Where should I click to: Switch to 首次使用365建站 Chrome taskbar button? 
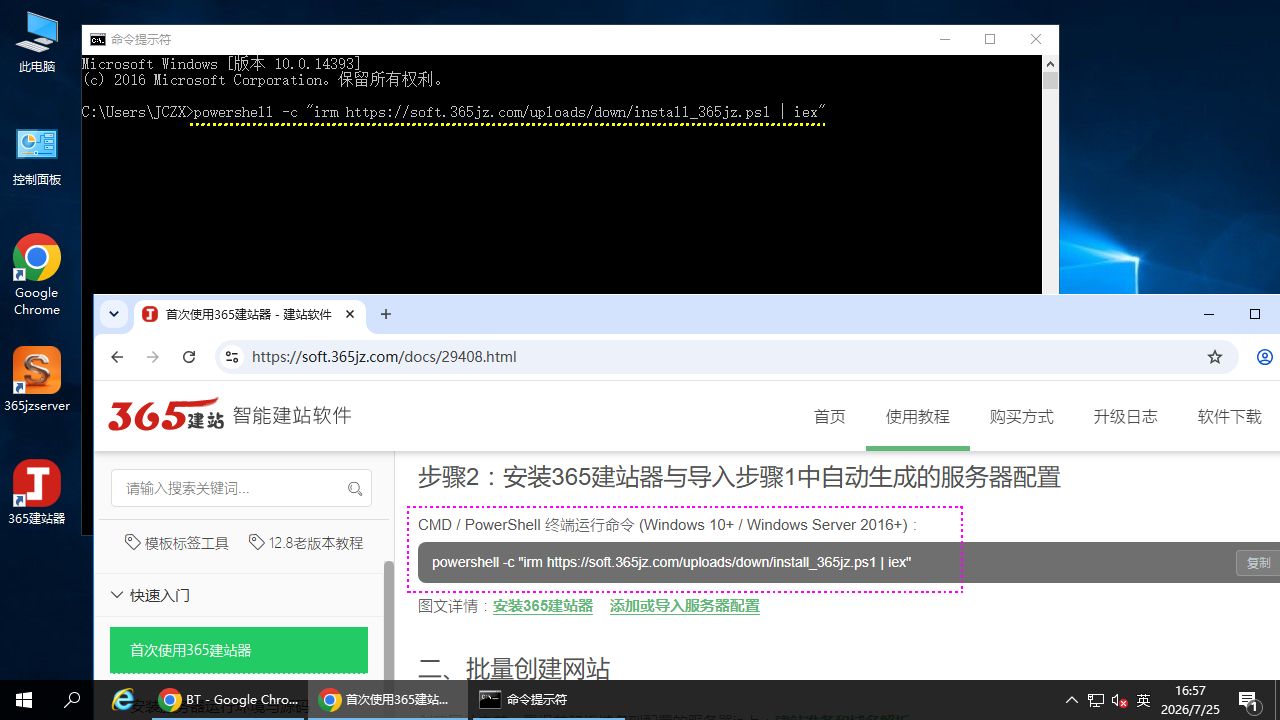point(390,700)
